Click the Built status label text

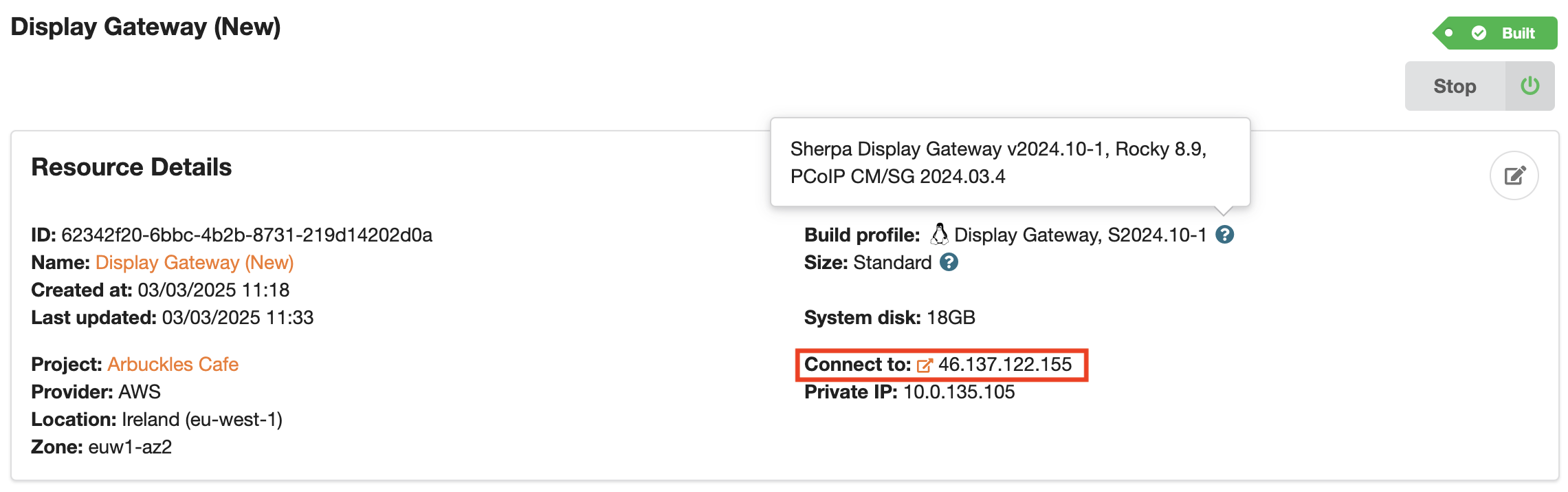tap(1518, 33)
